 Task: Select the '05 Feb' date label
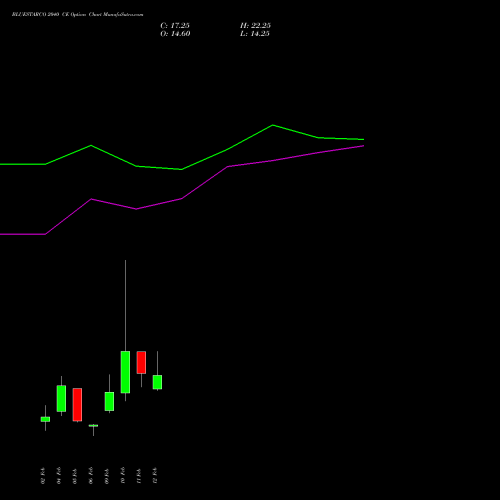point(75,476)
